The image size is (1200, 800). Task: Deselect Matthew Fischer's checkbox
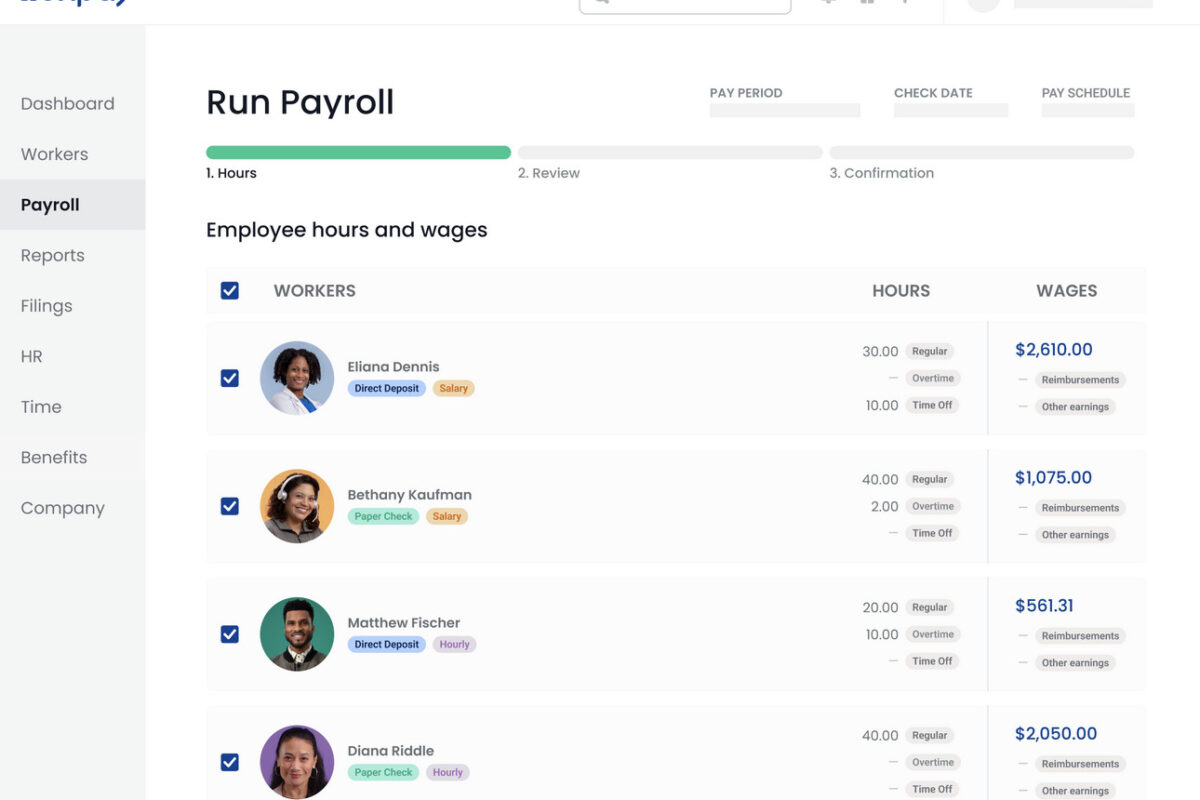click(230, 634)
